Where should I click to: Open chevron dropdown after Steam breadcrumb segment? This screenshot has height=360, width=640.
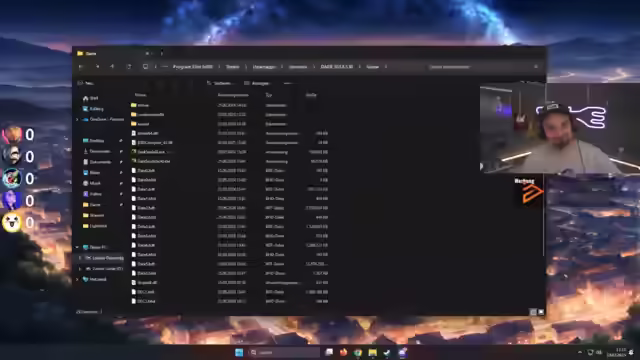[246, 67]
